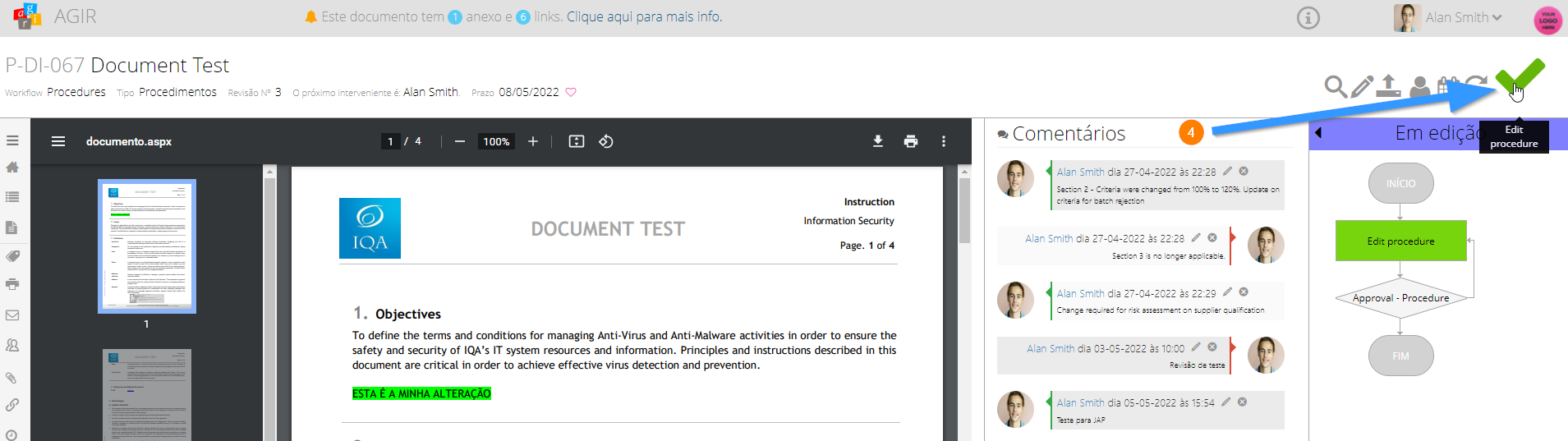1568x441 pixels.
Task: Toggle the heart favorite icon near deadline
Action: (571, 92)
